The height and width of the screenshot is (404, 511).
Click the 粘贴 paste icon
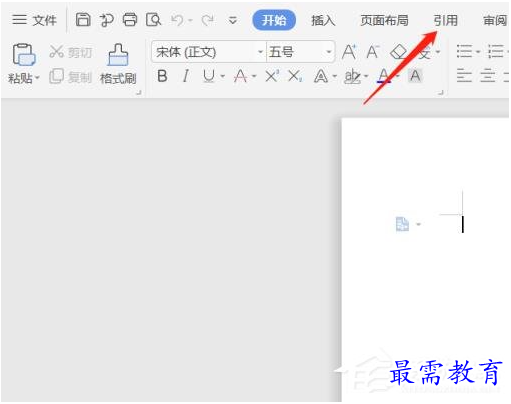click(23, 54)
